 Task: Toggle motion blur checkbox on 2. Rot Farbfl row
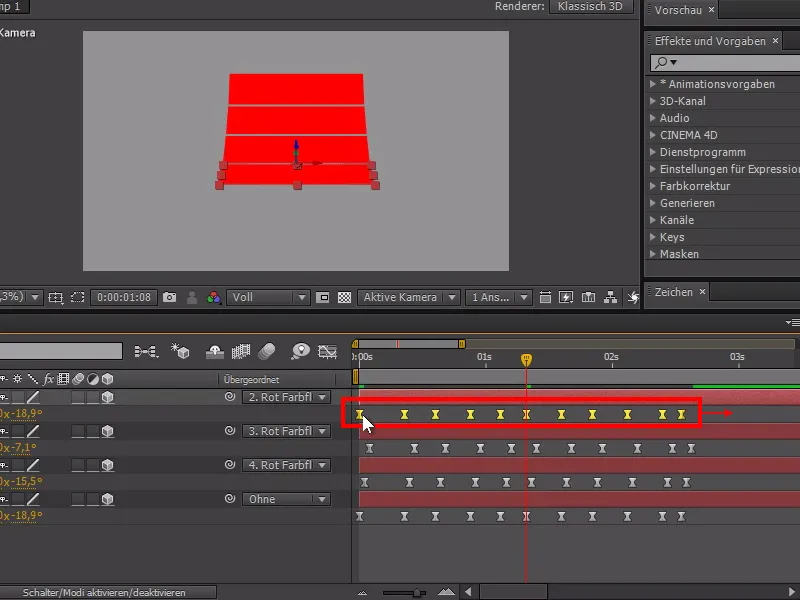click(x=78, y=397)
